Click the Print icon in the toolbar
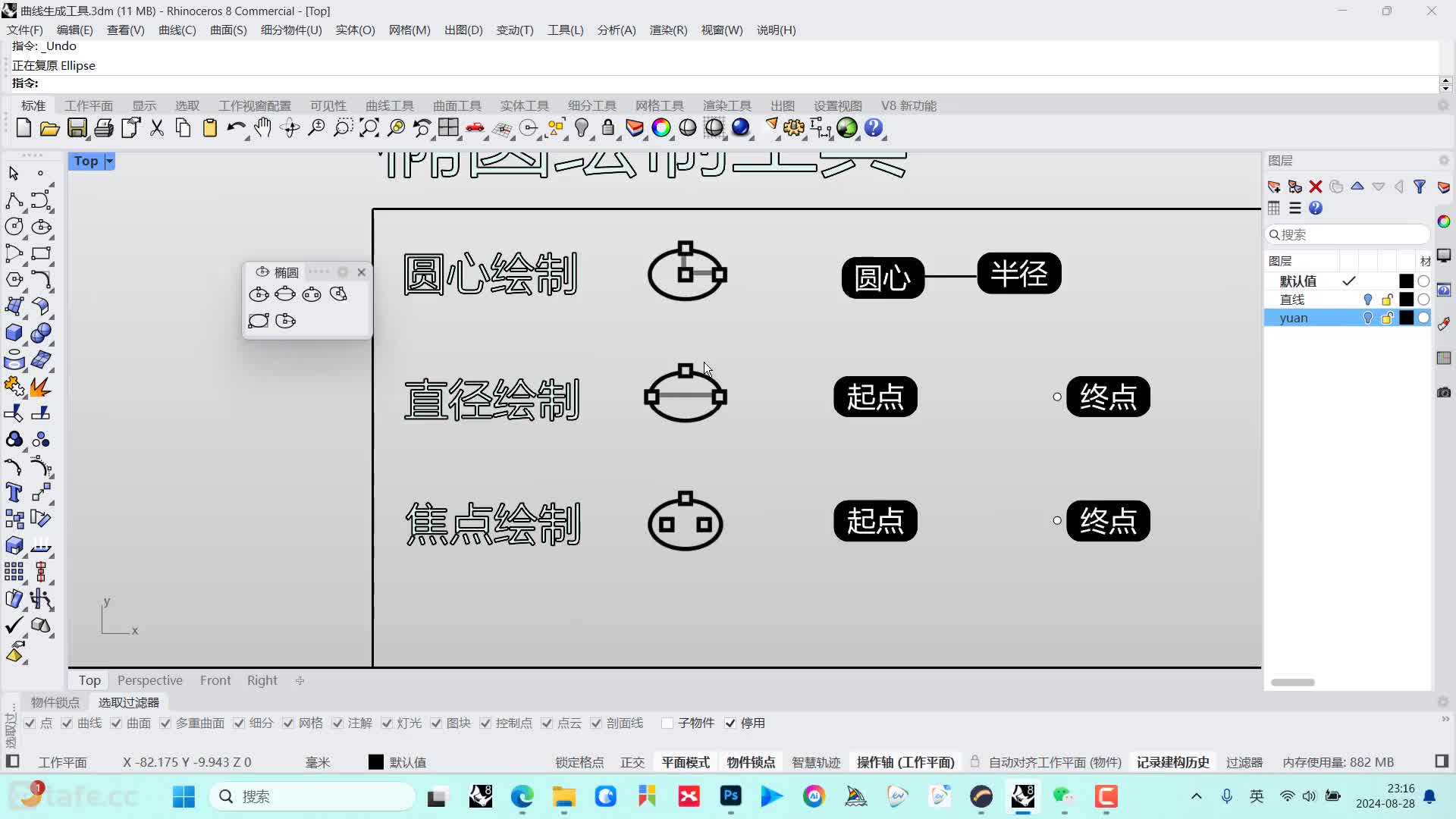 coord(104,128)
